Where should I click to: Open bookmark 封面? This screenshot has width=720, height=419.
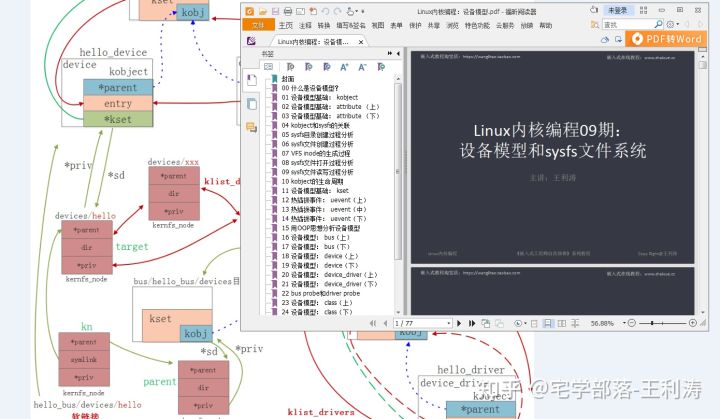click(288, 79)
